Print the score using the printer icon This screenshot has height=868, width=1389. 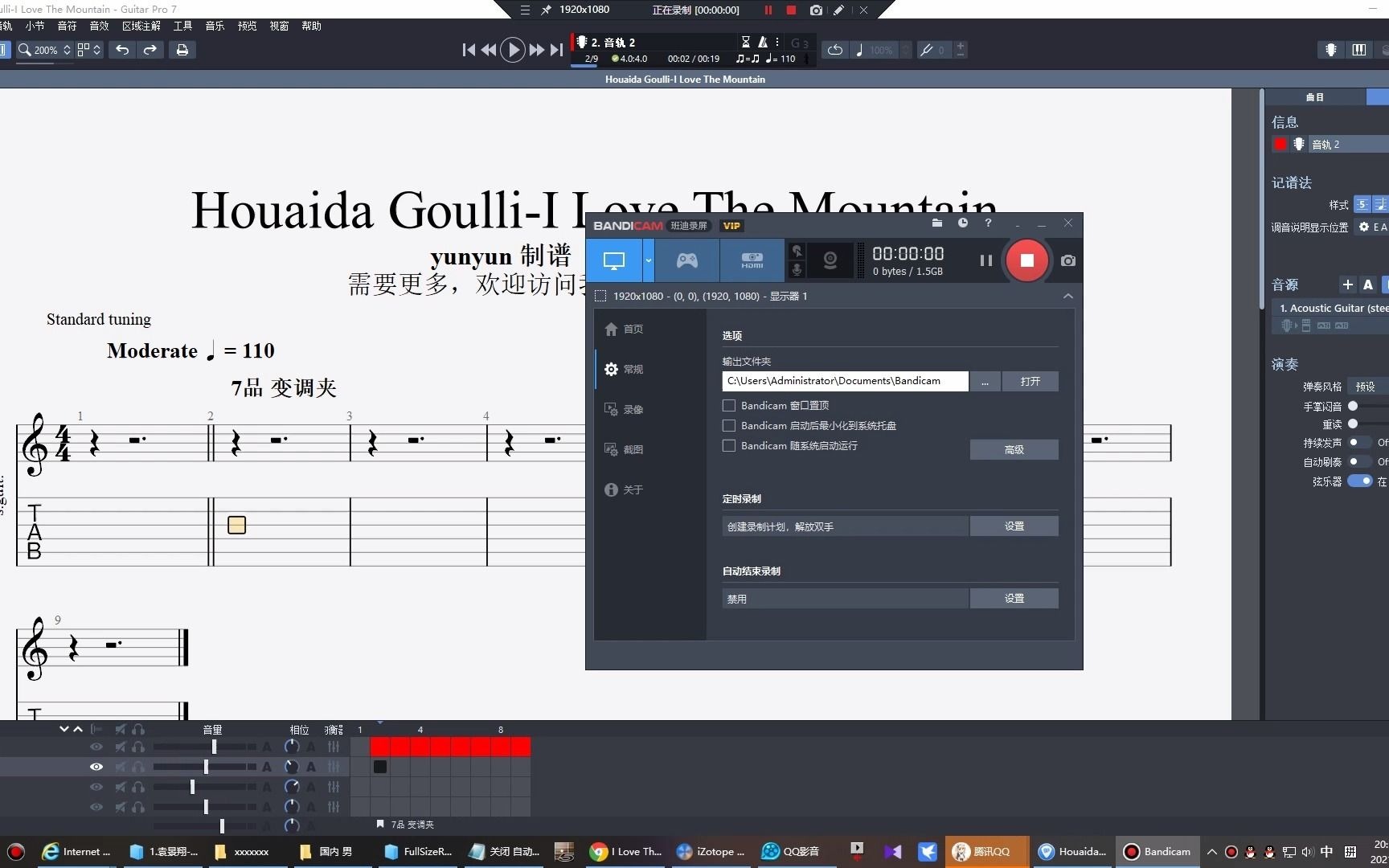pyautogui.click(x=182, y=50)
